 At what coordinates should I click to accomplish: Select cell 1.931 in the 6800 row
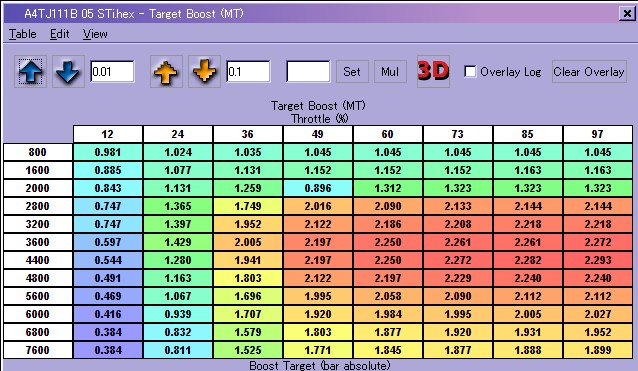coord(528,332)
